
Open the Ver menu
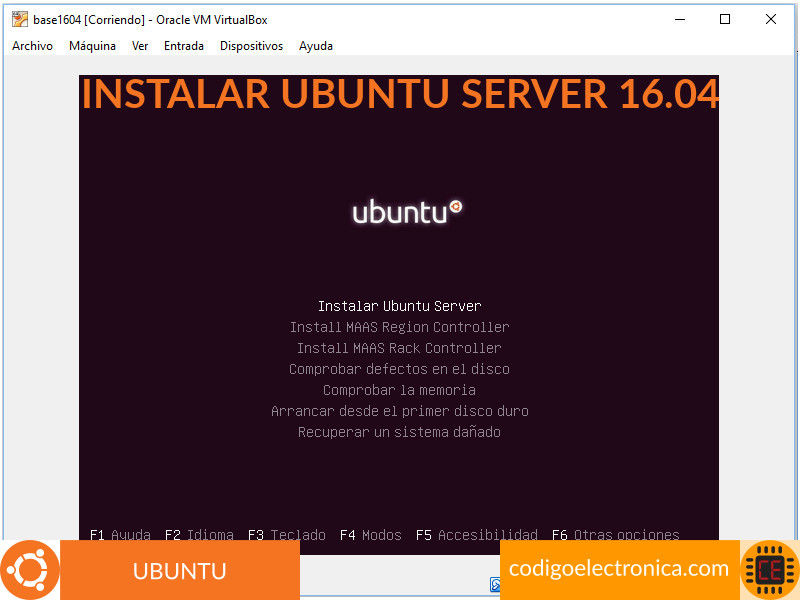(x=140, y=46)
